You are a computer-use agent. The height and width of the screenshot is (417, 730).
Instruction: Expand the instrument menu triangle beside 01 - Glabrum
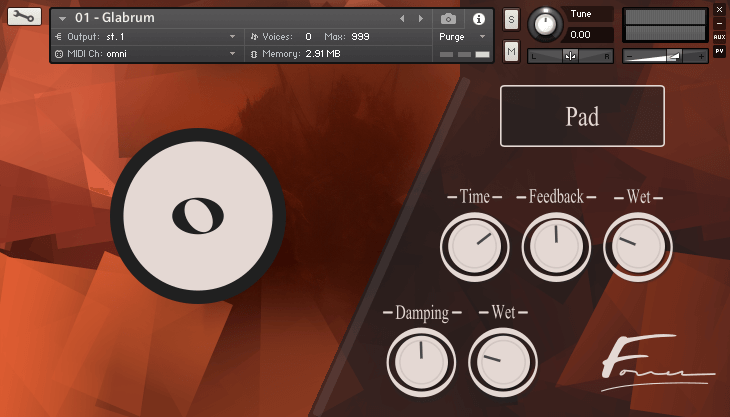[62, 19]
